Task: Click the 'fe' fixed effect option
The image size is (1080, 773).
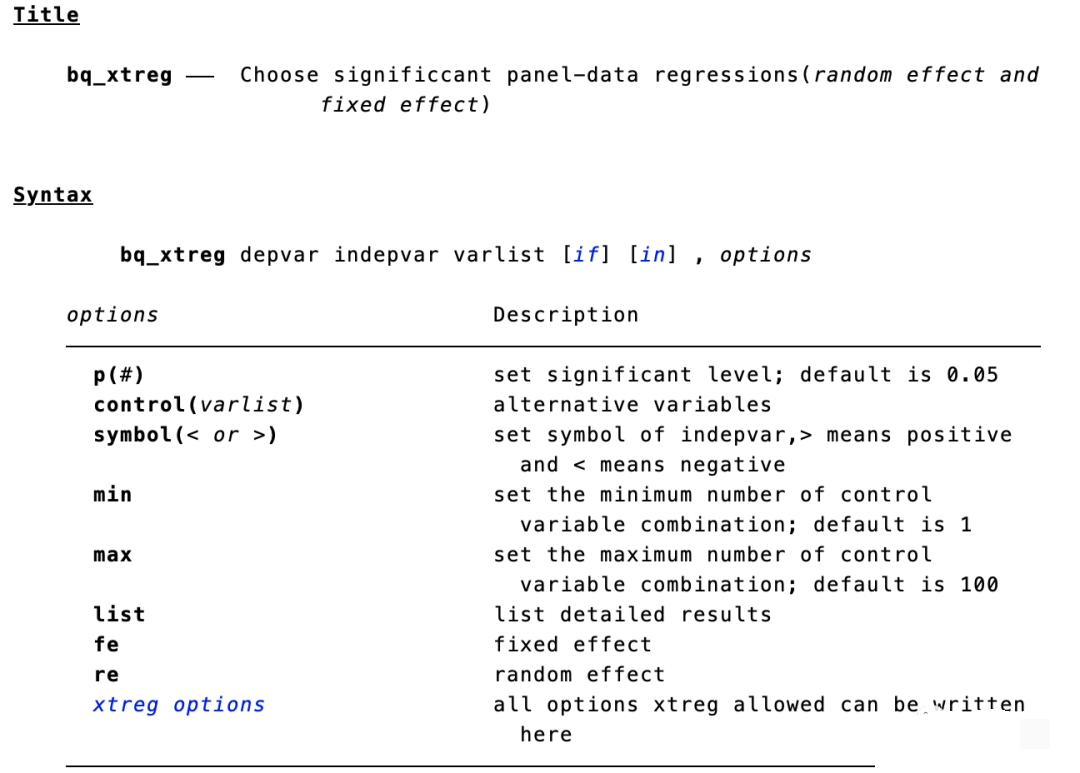Action: 106,645
